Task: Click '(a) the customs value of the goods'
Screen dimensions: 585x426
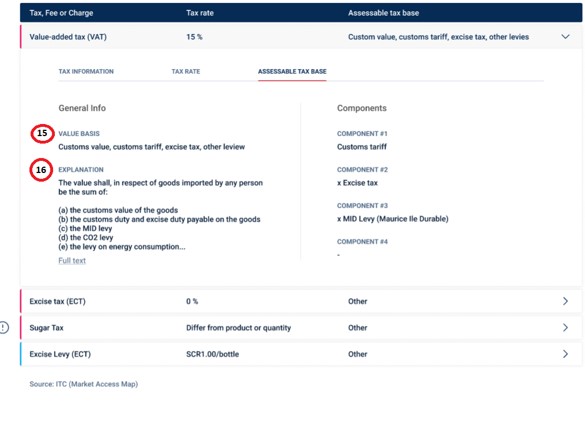Action: 118,210
